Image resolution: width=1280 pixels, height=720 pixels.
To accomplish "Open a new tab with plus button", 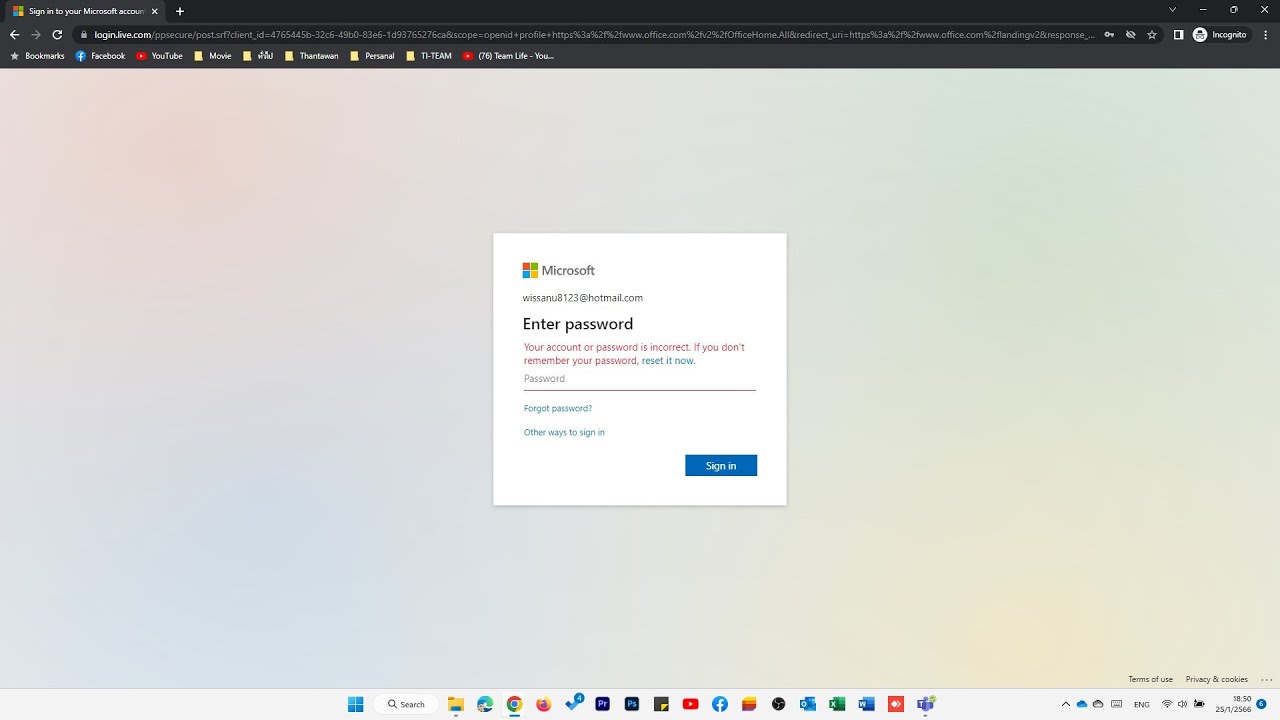I will click(x=180, y=11).
